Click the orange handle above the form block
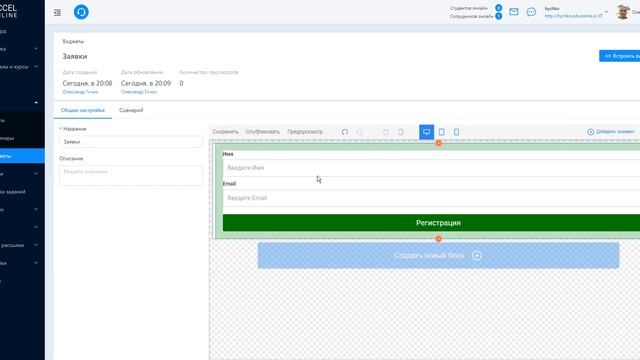The height and width of the screenshot is (360, 640). 438,143
